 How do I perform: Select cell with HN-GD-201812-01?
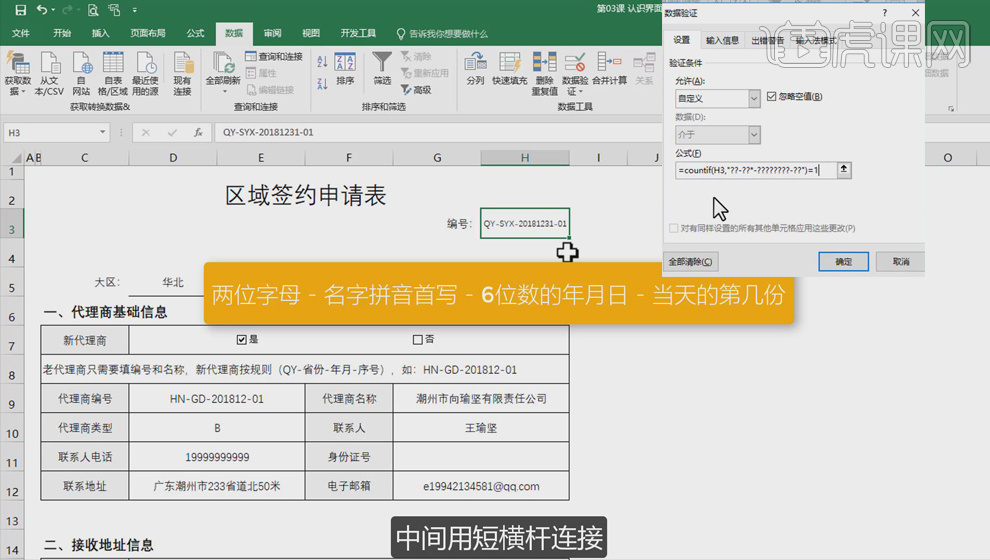pyautogui.click(x=217, y=399)
